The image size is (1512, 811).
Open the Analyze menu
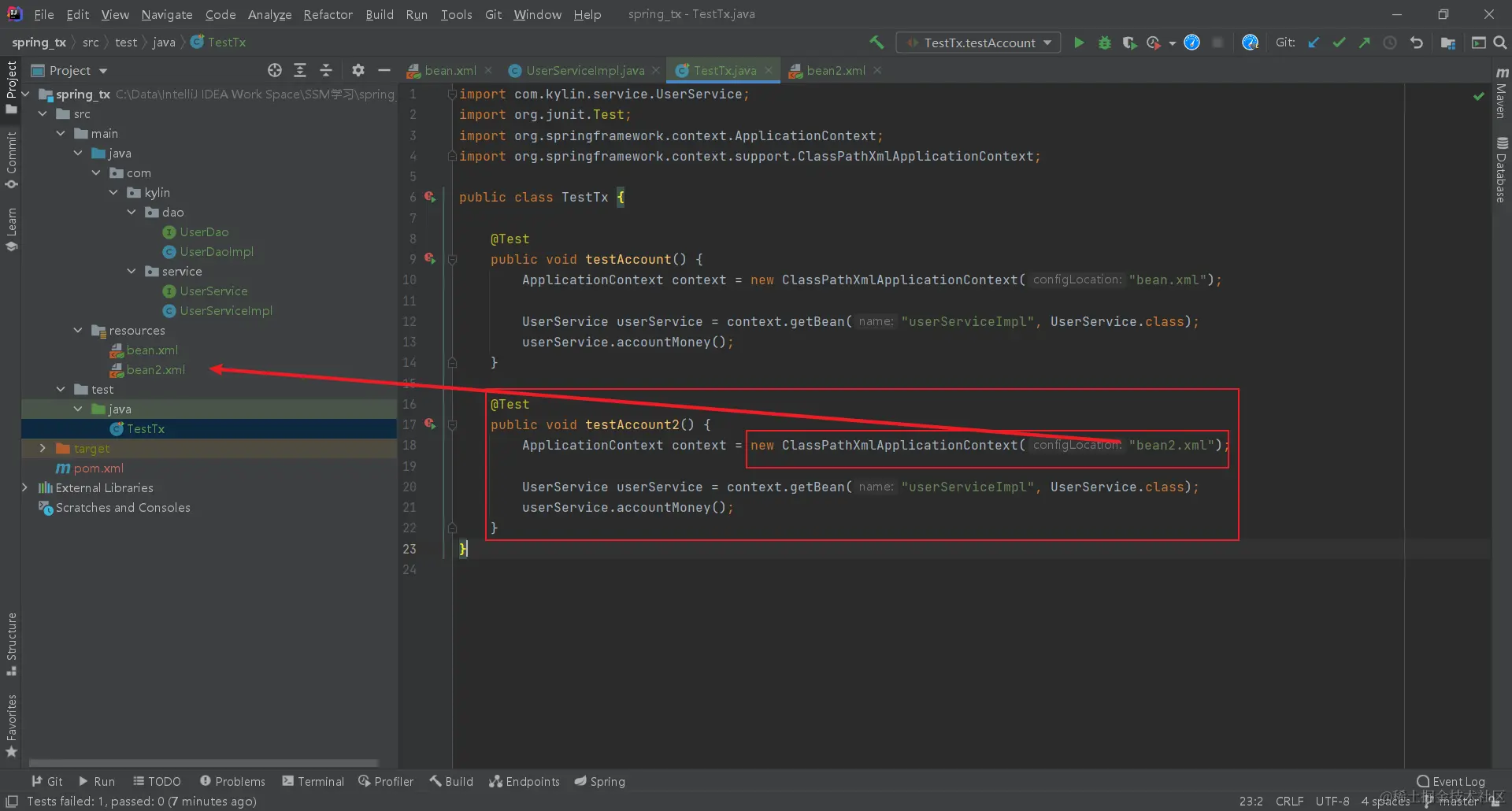pyautogui.click(x=269, y=14)
